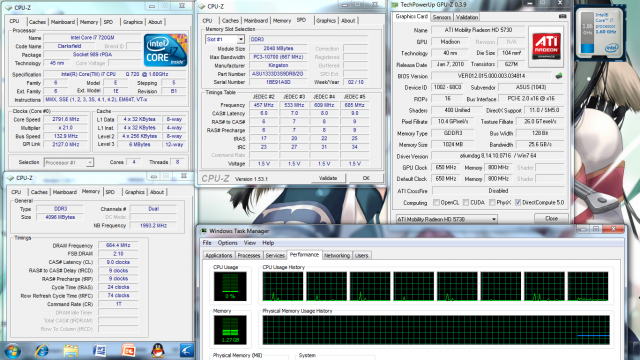Click title bar icon of CPU-Z Memory window

(x=9, y=178)
